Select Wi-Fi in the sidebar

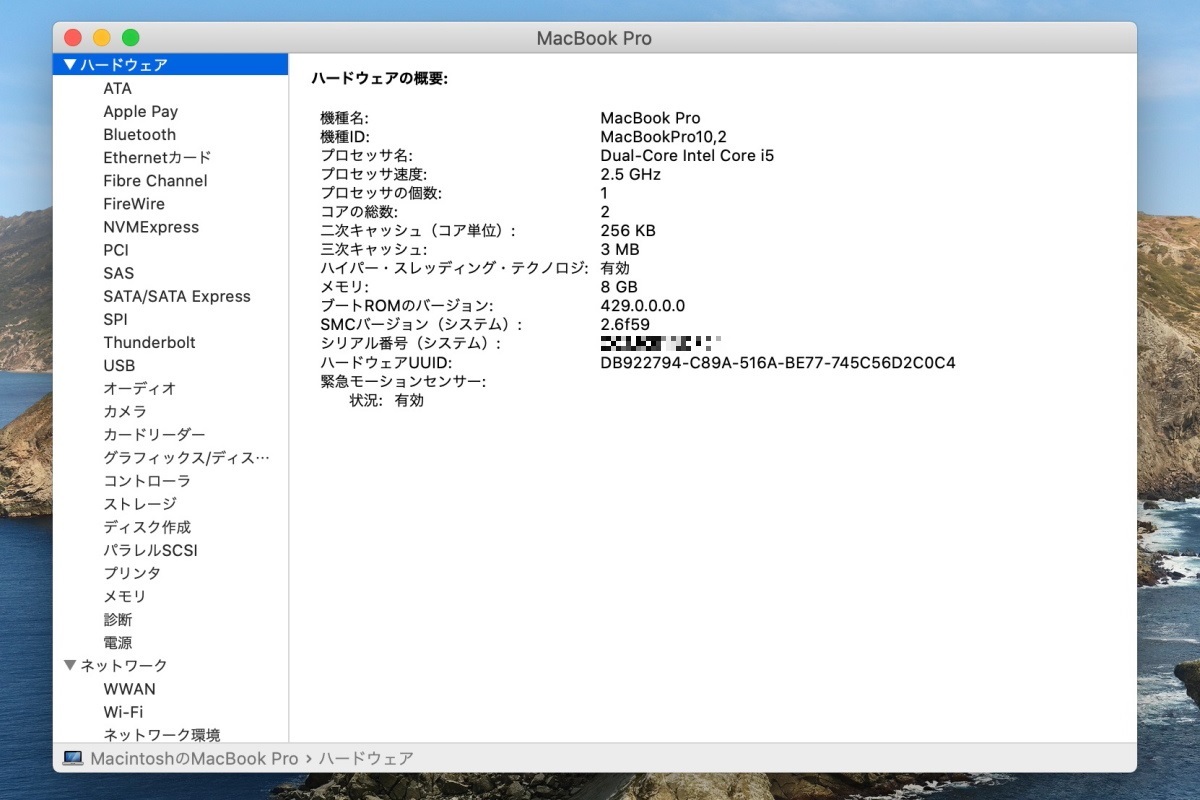click(x=123, y=712)
